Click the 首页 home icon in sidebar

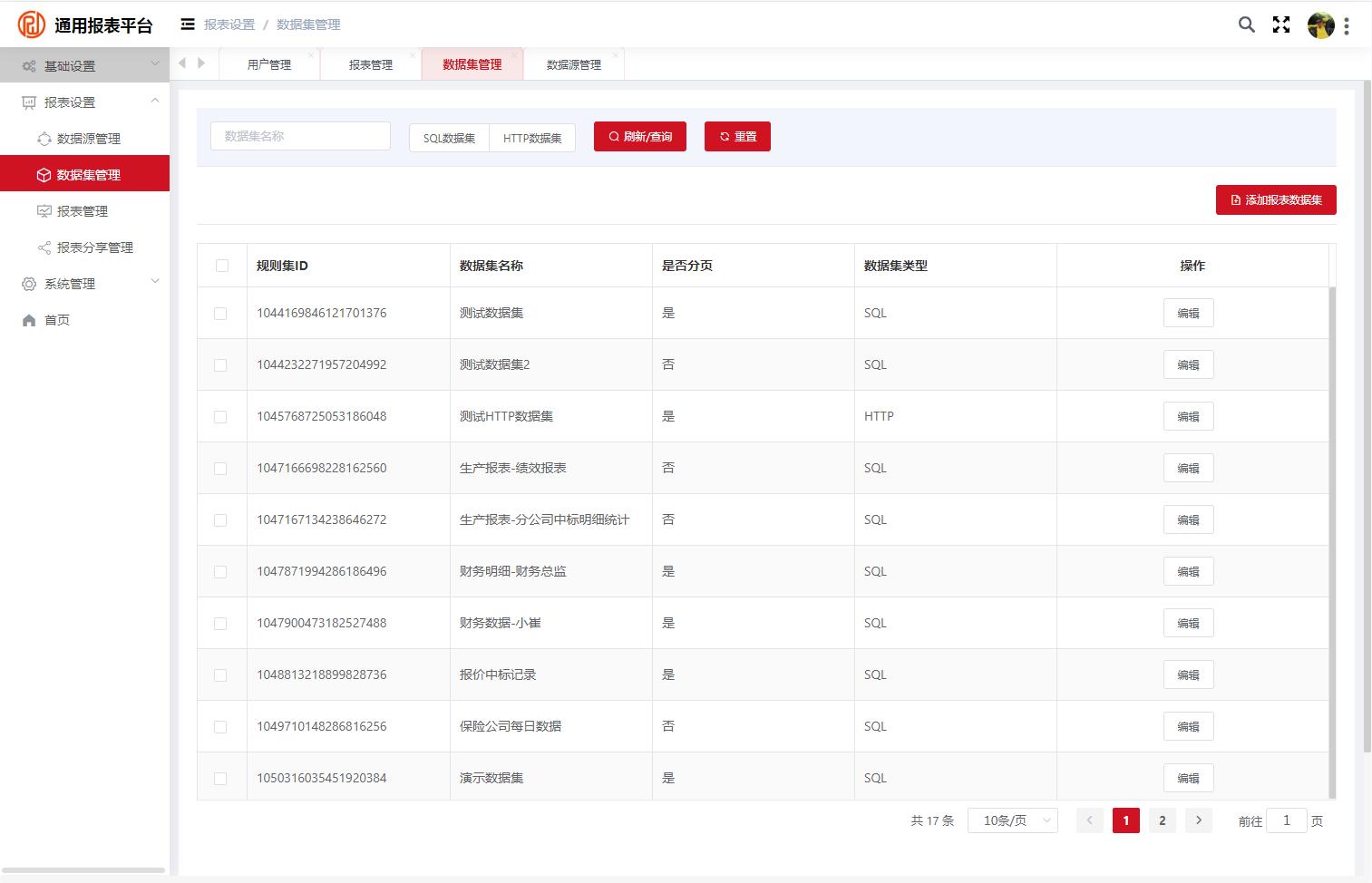[29, 320]
